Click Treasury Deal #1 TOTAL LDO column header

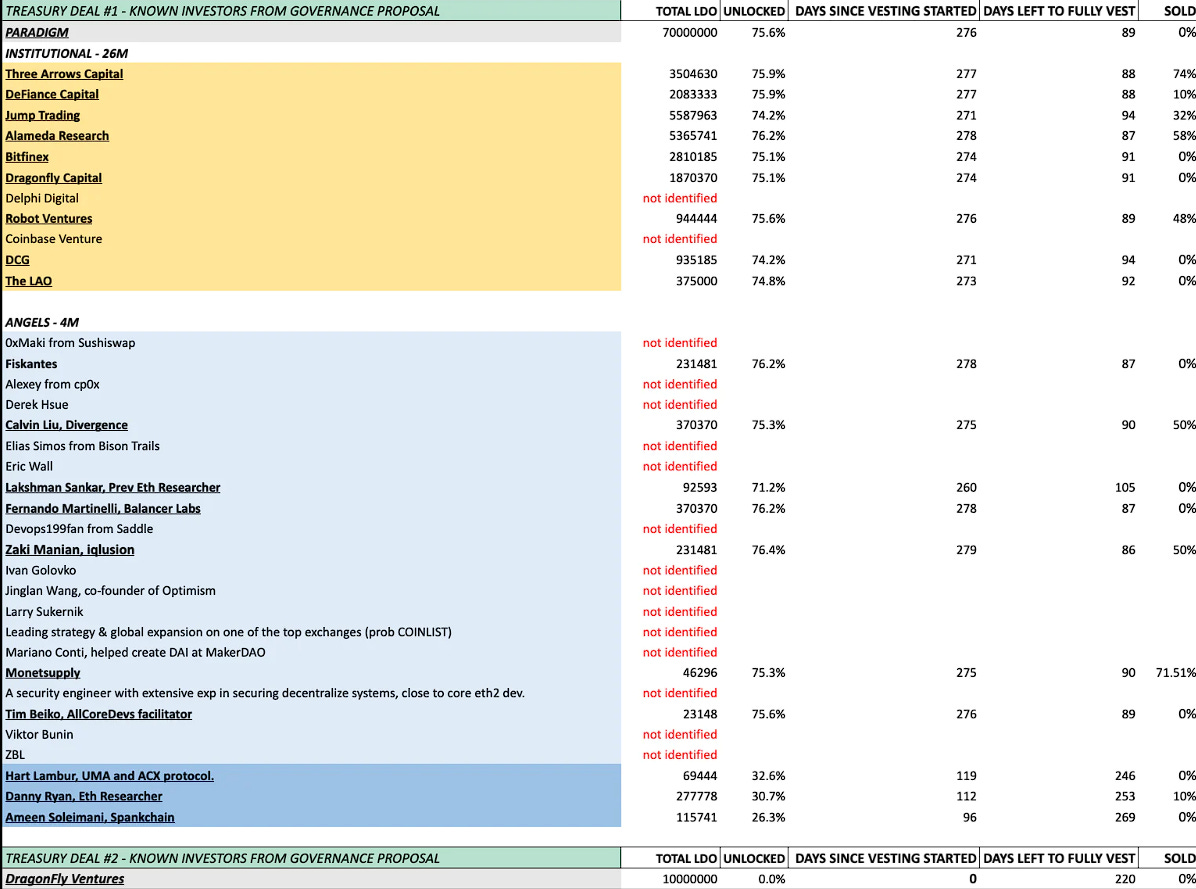[686, 11]
